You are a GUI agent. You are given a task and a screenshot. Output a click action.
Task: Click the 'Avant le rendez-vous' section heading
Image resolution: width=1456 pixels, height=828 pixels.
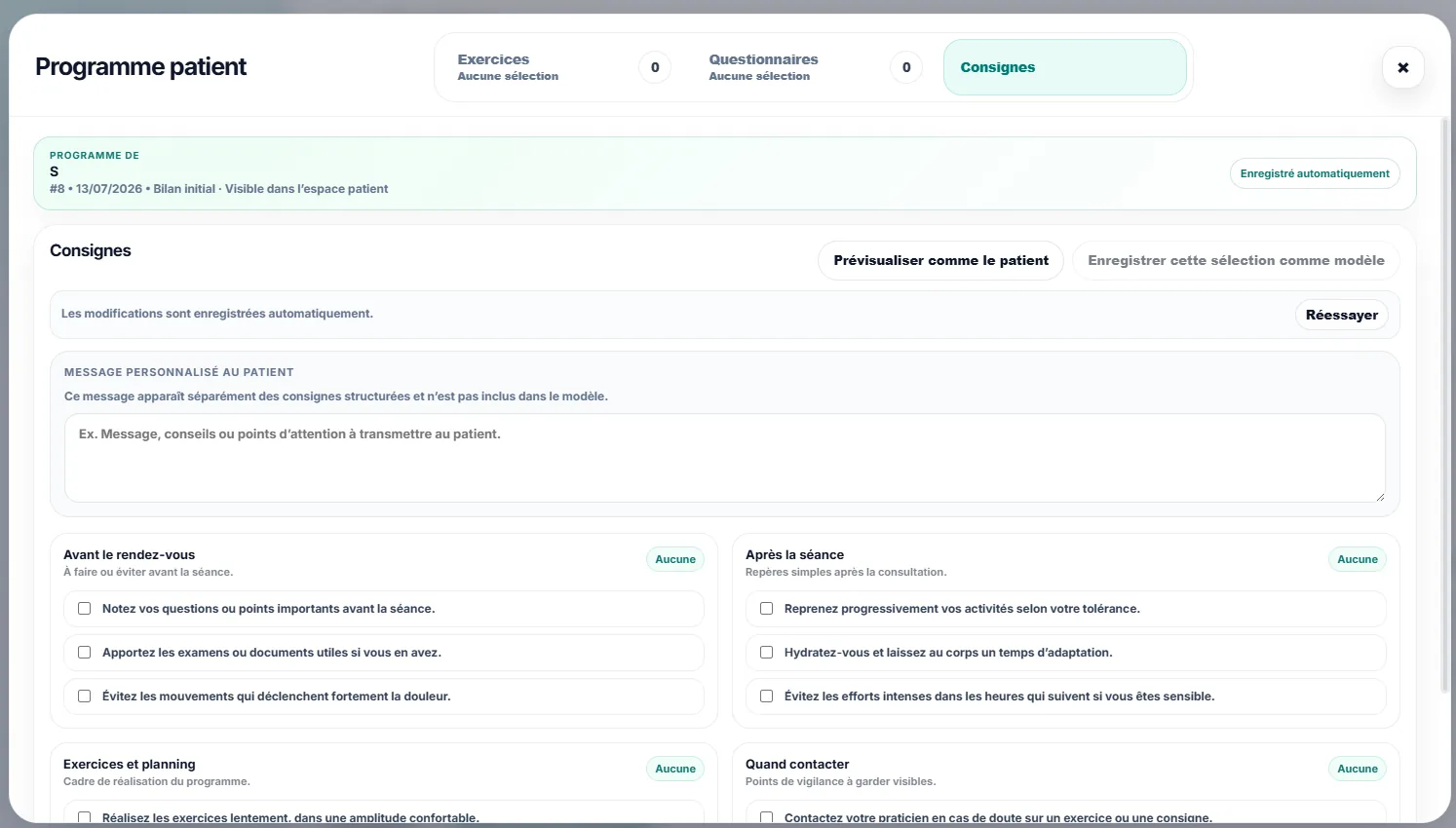(130, 555)
